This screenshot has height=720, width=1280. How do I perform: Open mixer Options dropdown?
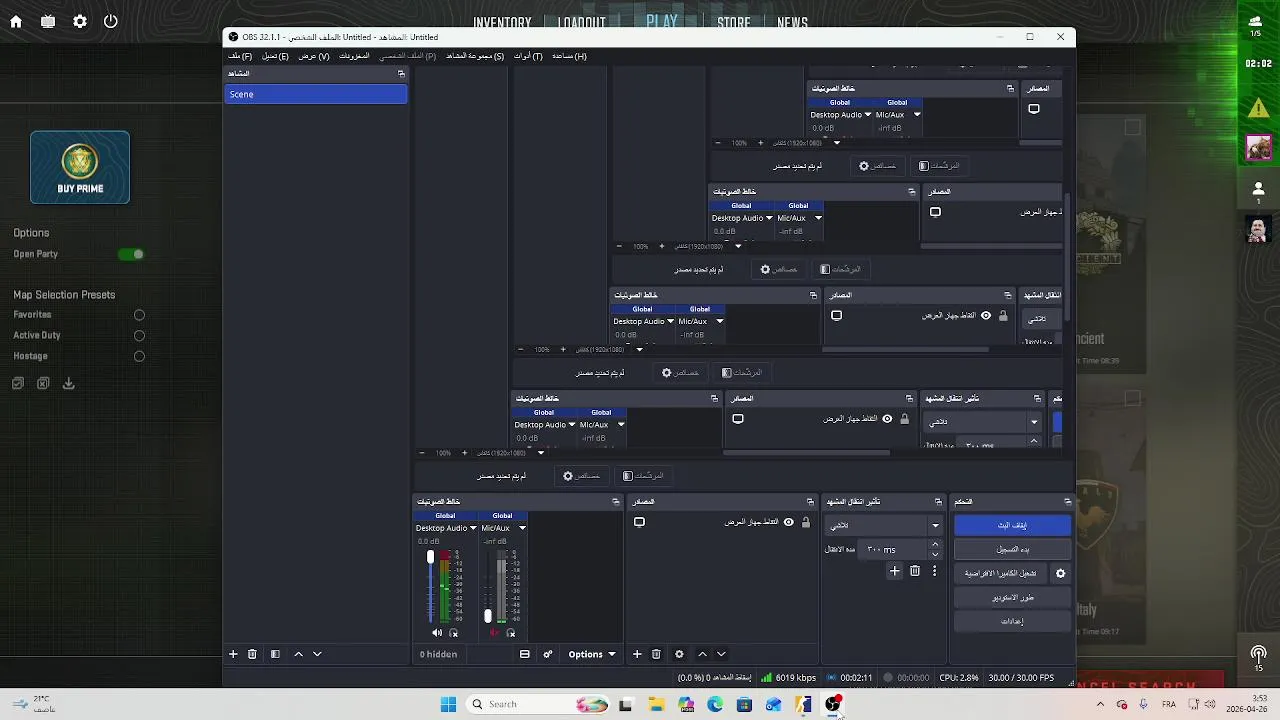click(592, 654)
